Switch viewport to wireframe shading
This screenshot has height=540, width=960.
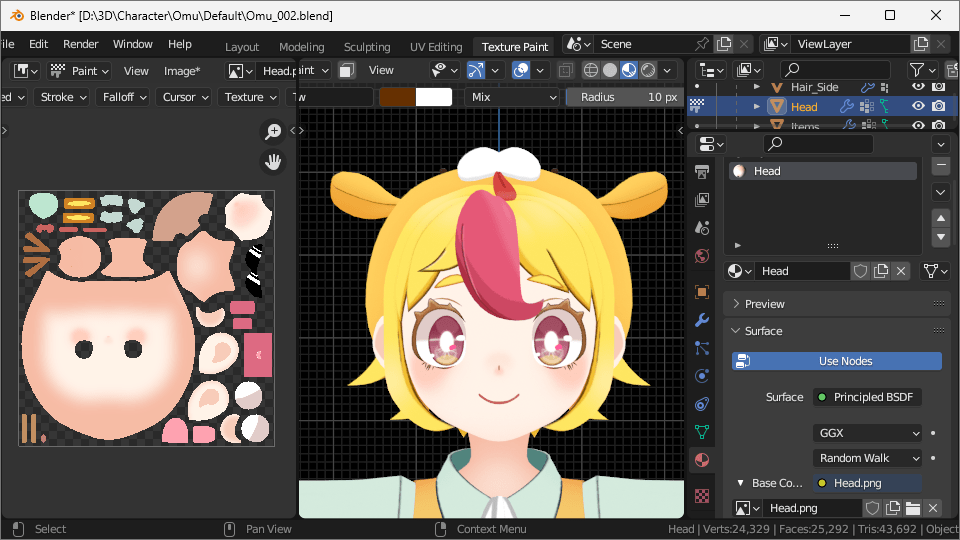591,70
